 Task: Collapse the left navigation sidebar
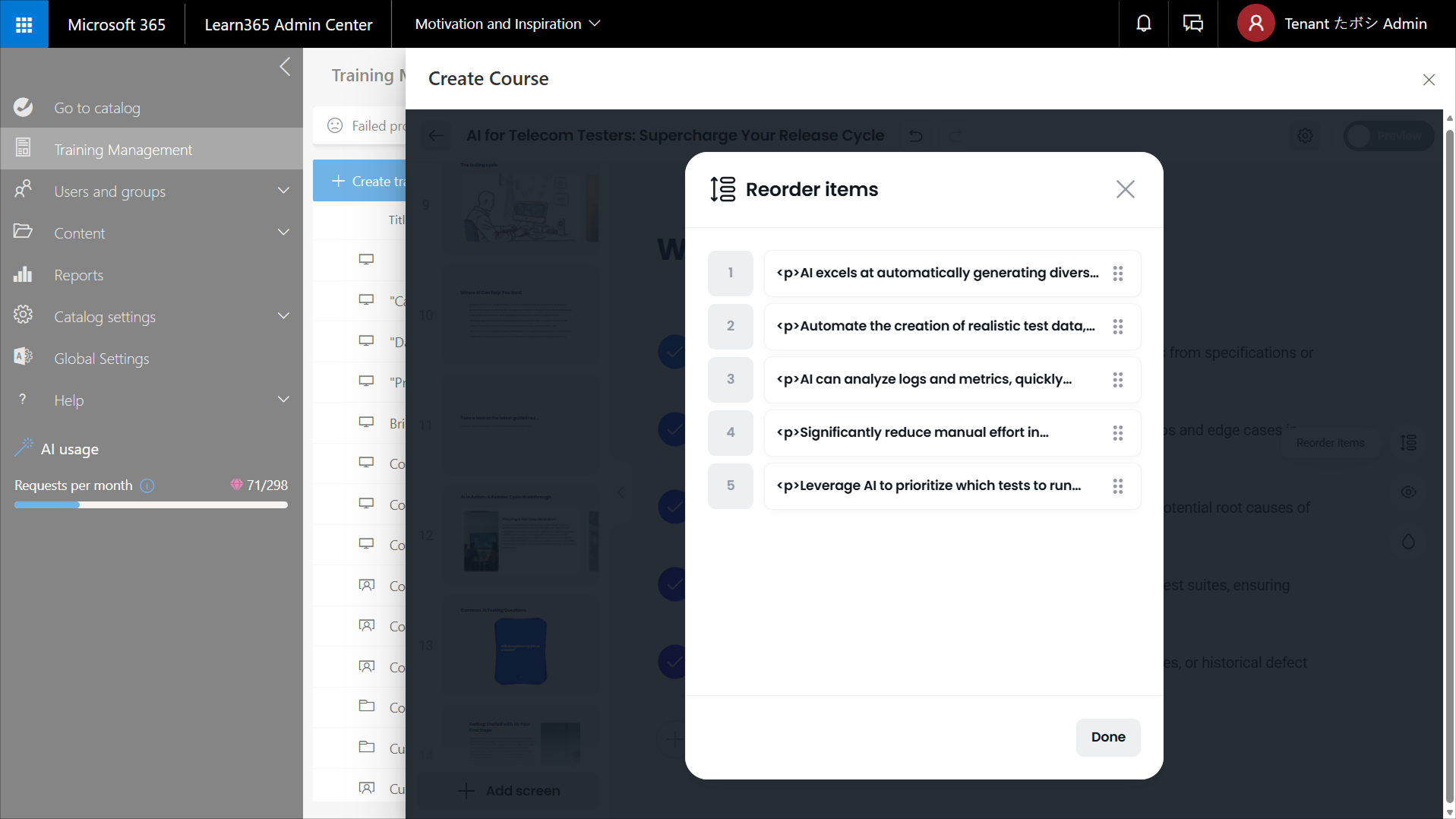coord(285,67)
